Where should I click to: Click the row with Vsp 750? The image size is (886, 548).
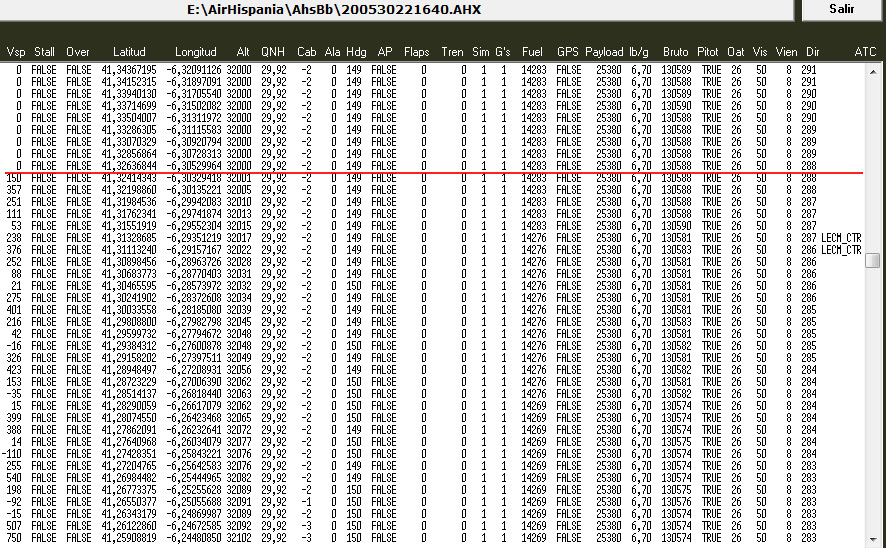400,537
